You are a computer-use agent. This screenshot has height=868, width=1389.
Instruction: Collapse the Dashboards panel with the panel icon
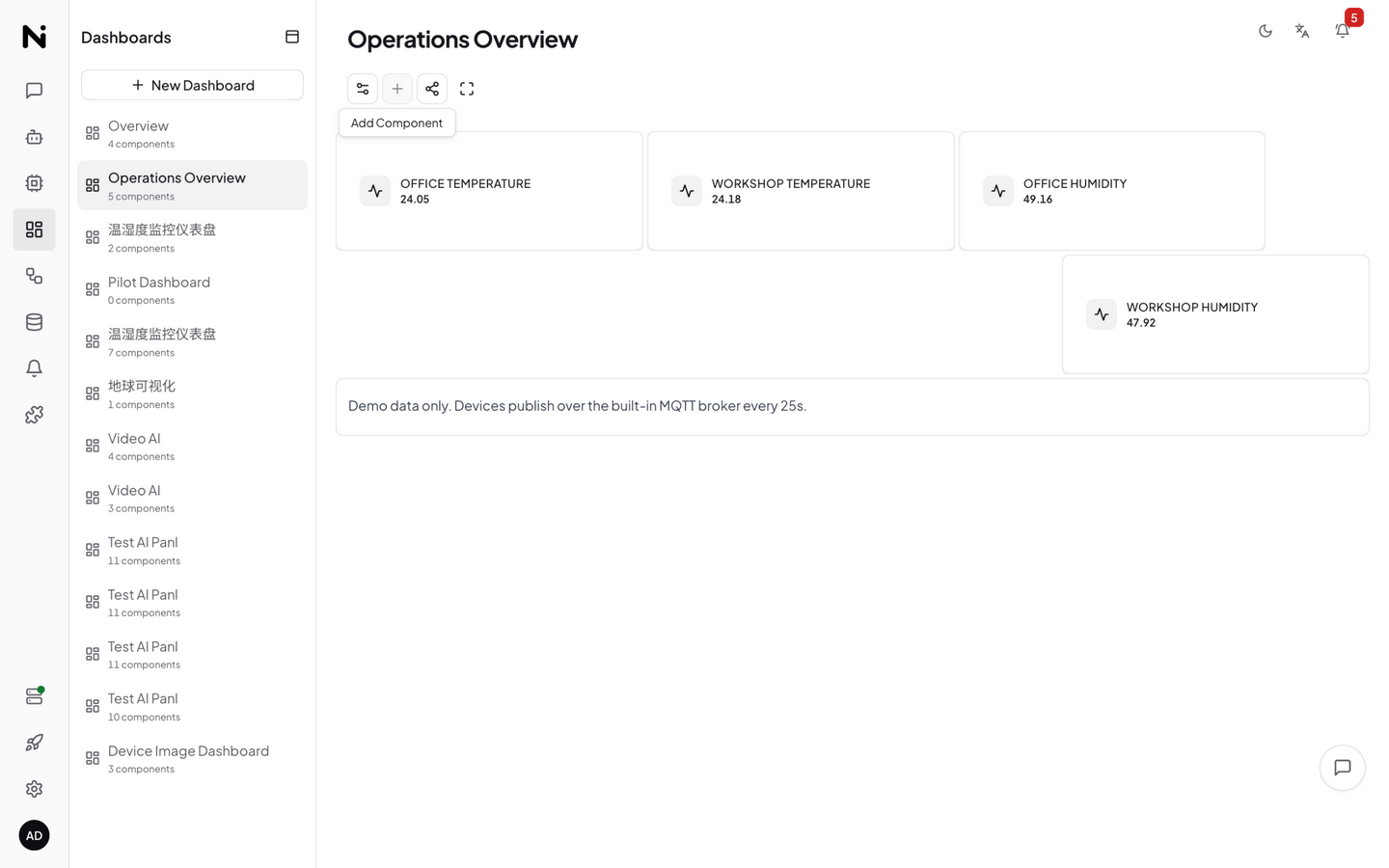292,37
